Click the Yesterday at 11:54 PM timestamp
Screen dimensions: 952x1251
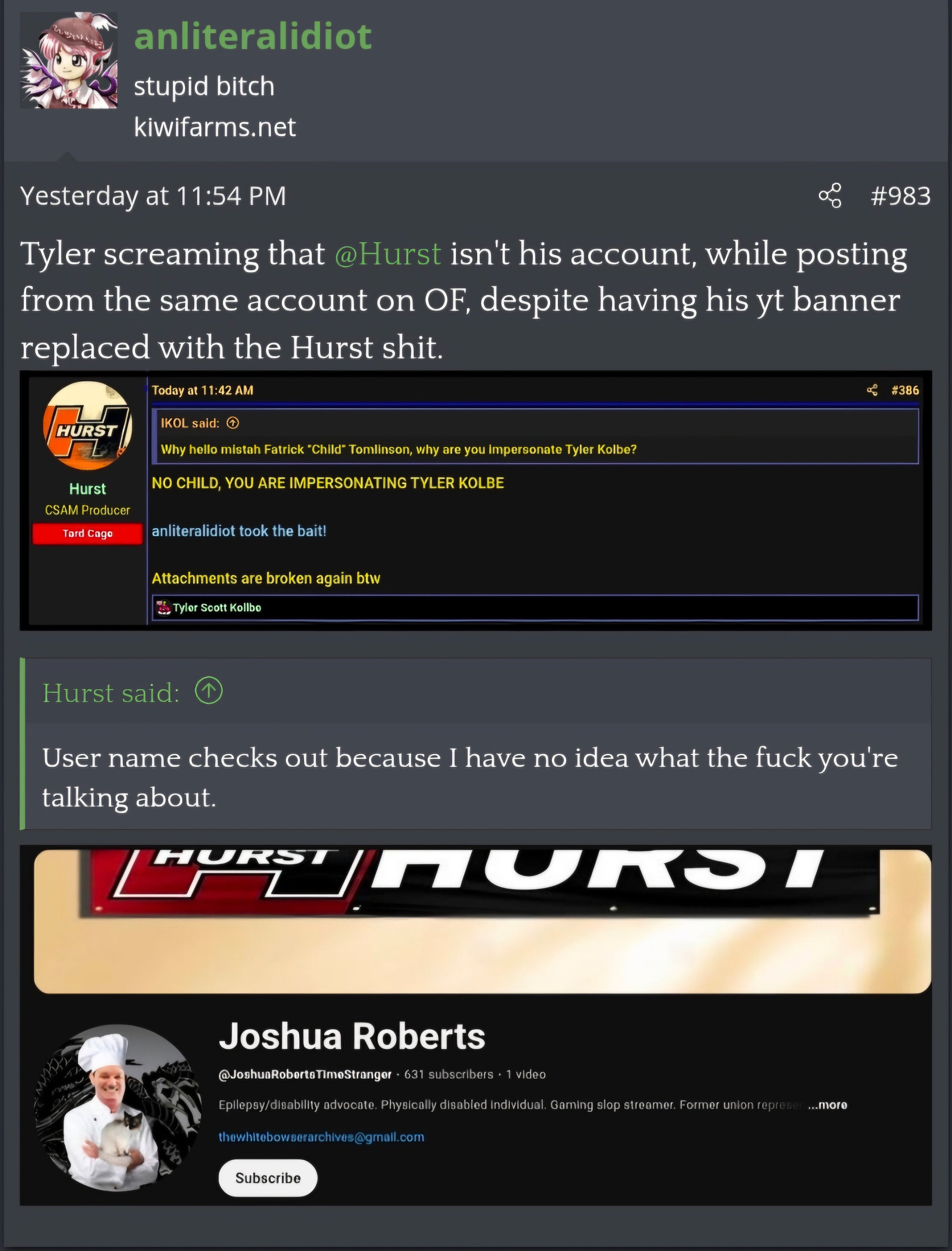(x=153, y=196)
